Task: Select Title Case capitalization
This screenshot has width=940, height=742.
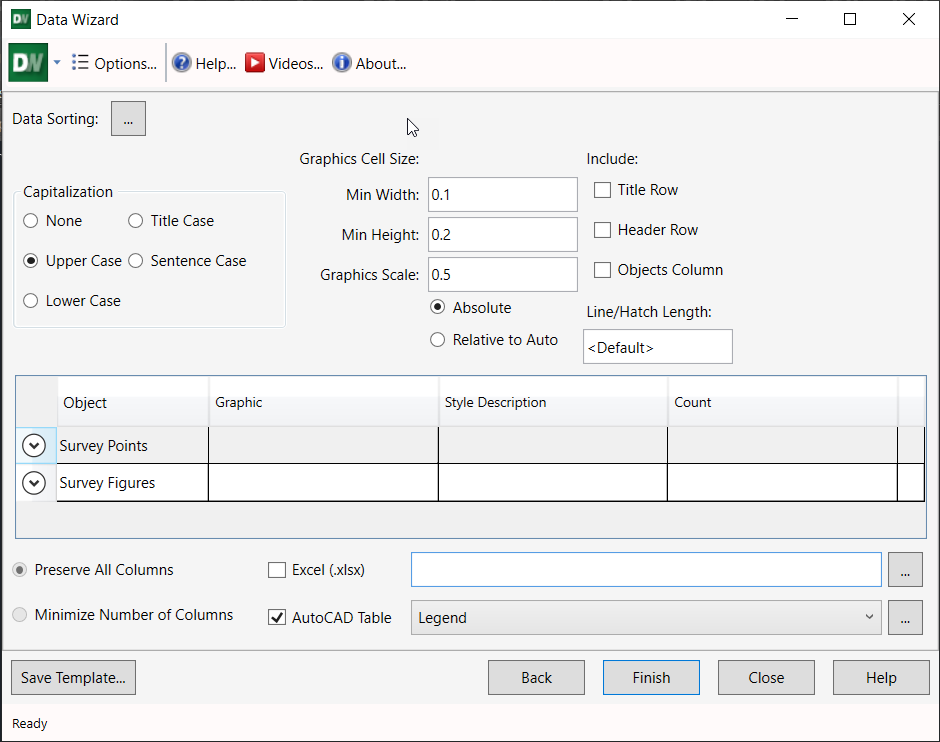Action: [136, 221]
